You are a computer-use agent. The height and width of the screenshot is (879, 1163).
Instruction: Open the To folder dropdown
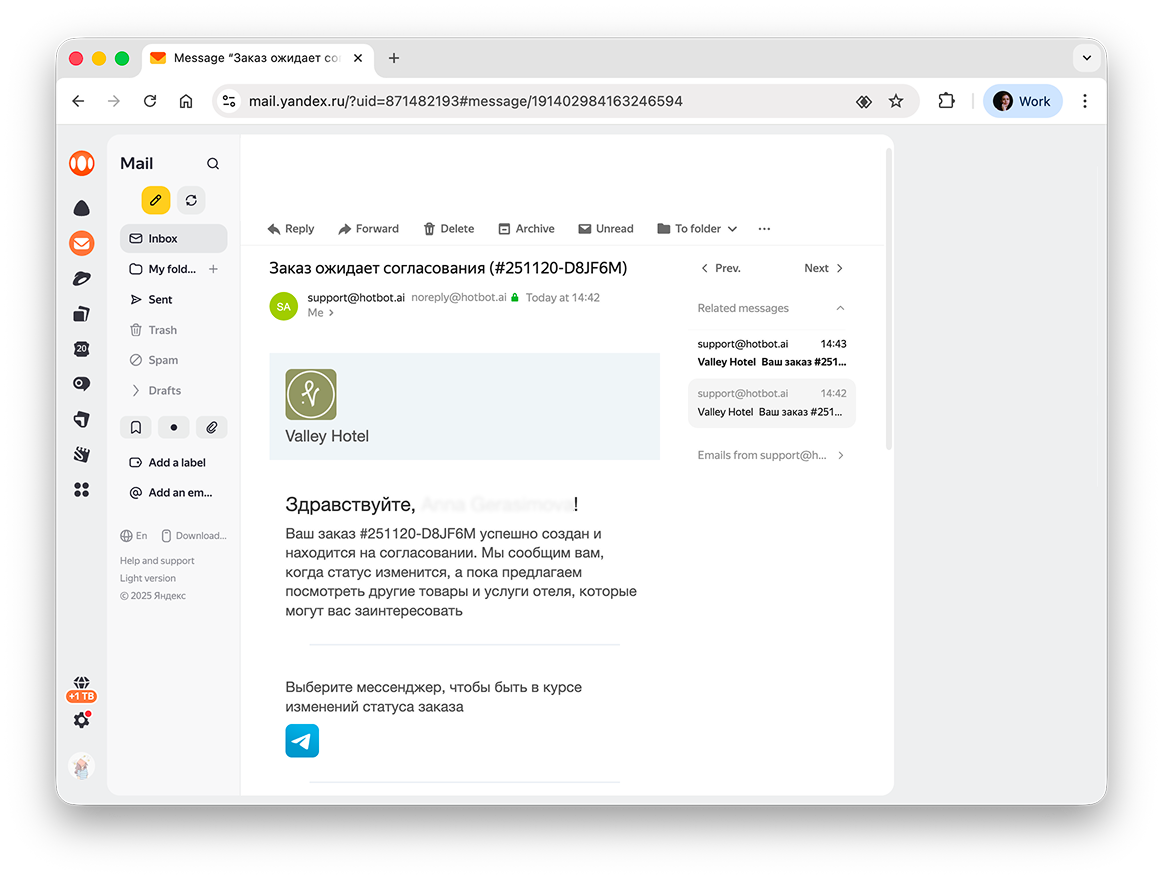(697, 228)
